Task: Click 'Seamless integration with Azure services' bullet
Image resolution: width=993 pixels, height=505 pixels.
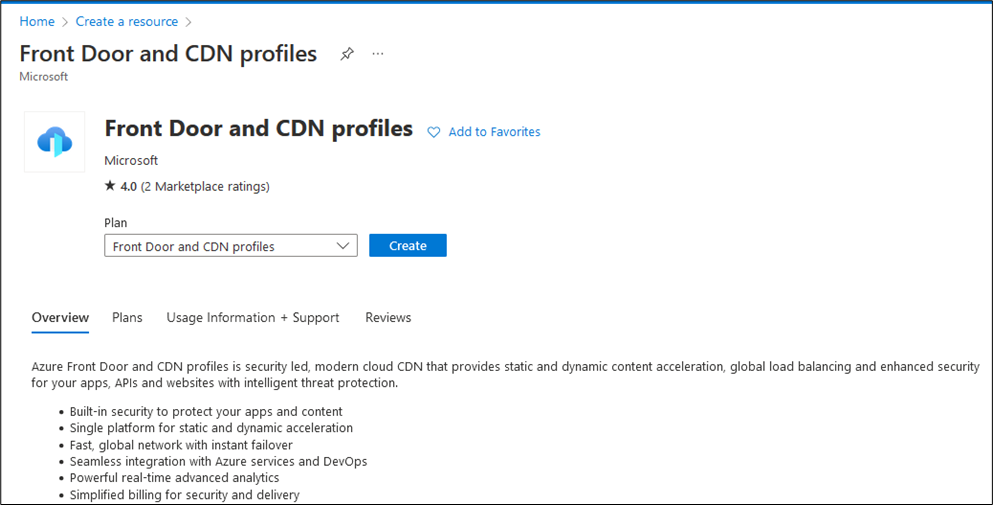Action: click(x=218, y=461)
